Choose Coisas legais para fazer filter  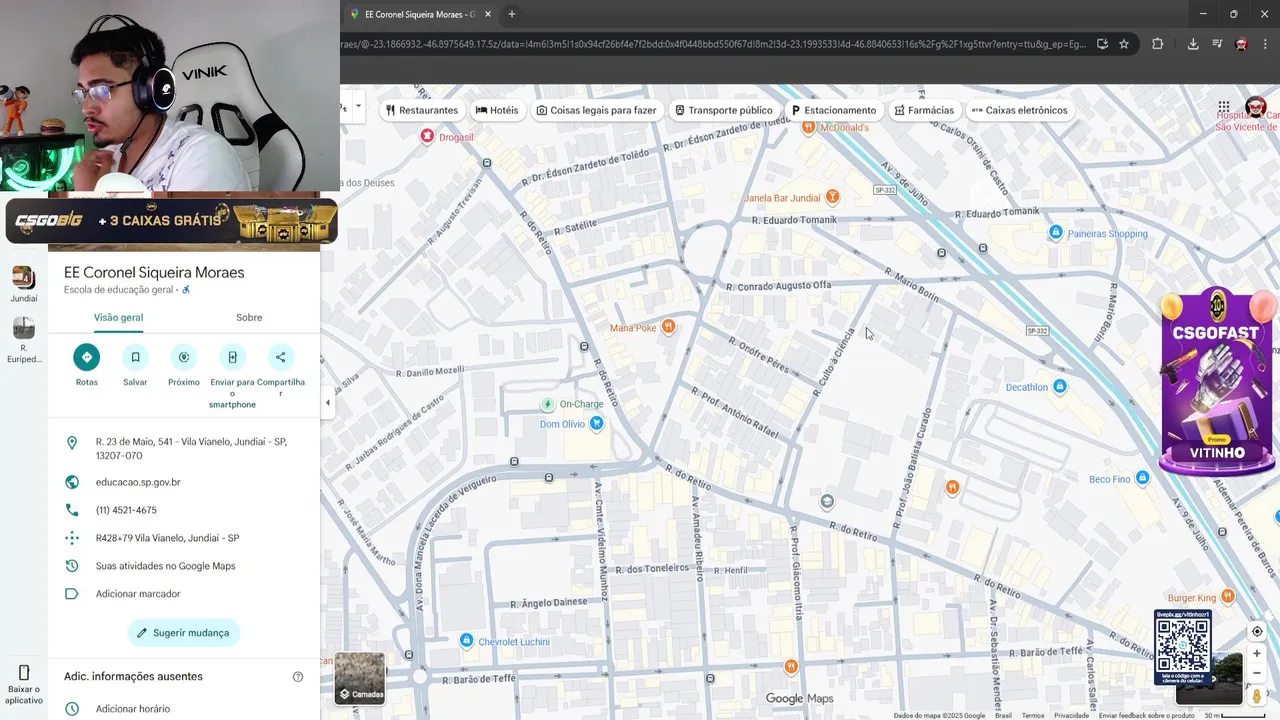click(596, 110)
